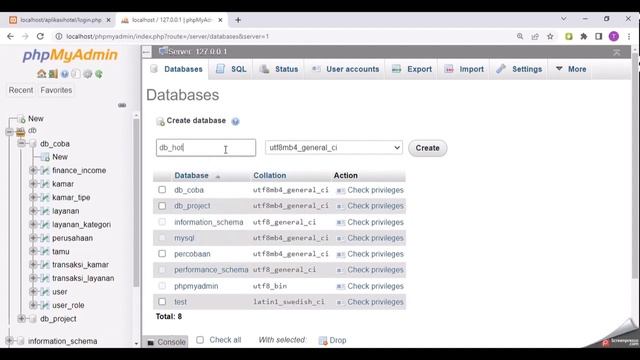Open new browser tab plus button
The image size is (640, 360).
(238, 20)
